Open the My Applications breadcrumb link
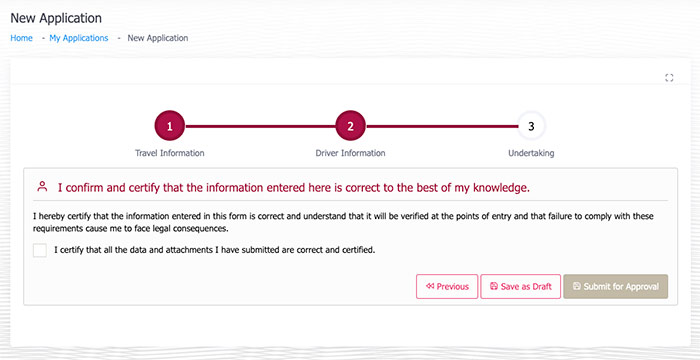Viewport: 700px width, 360px height. 79,38
